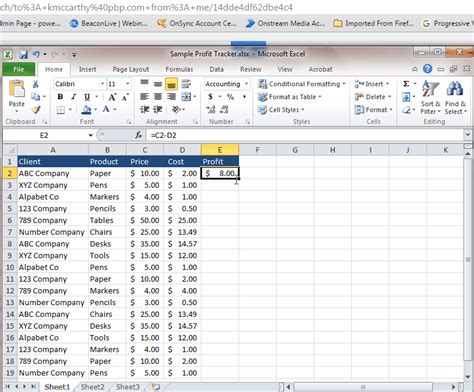Toggle Center text alignment
The width and height of the screenshot is (474, 392).
[158, 97]
